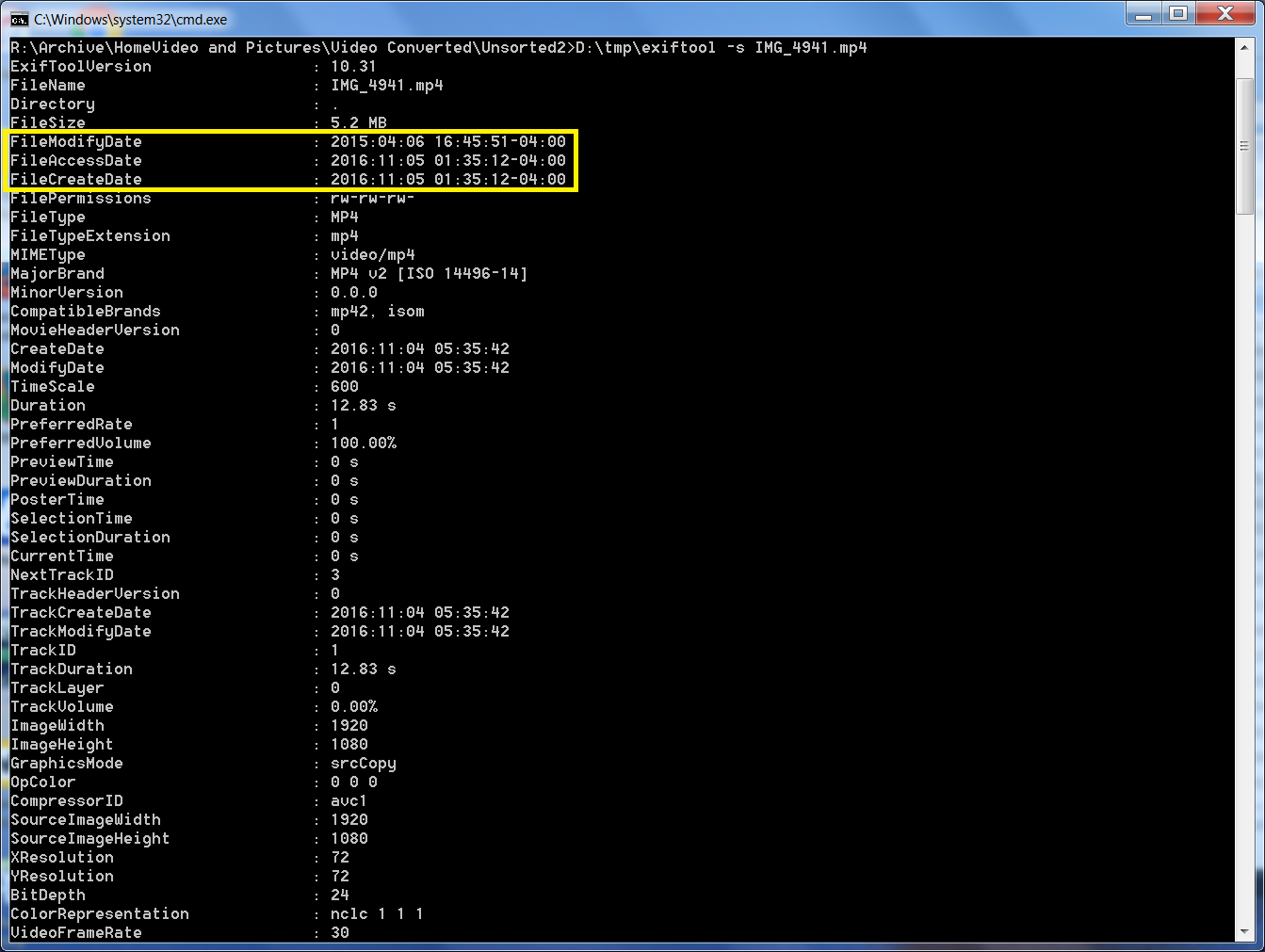This screenshot has height=952, width=1265.
Task: Click the Duration value 12.83 s
Action: [x=364, y=406]
